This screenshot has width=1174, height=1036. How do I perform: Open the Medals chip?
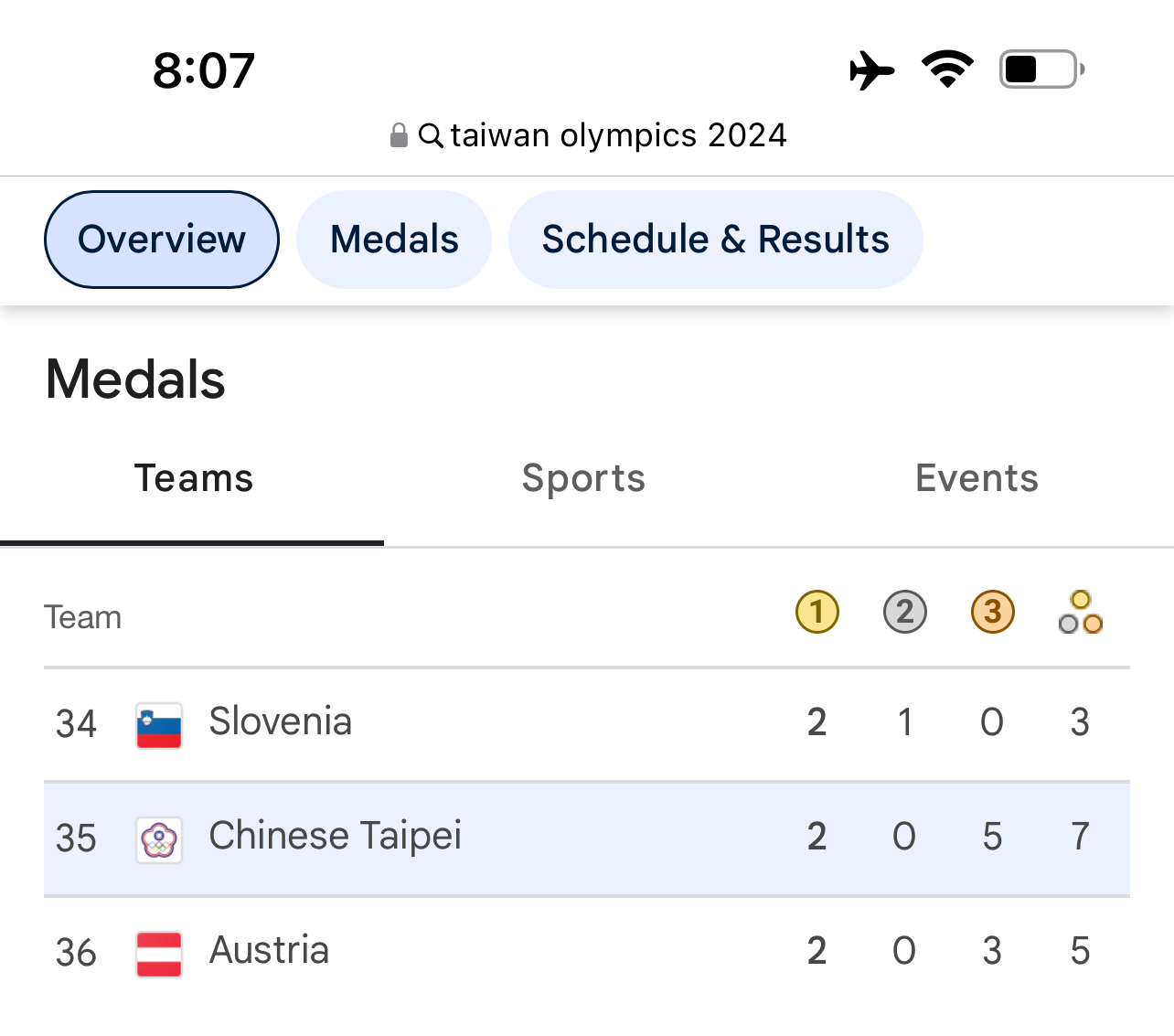click(394, 240)
